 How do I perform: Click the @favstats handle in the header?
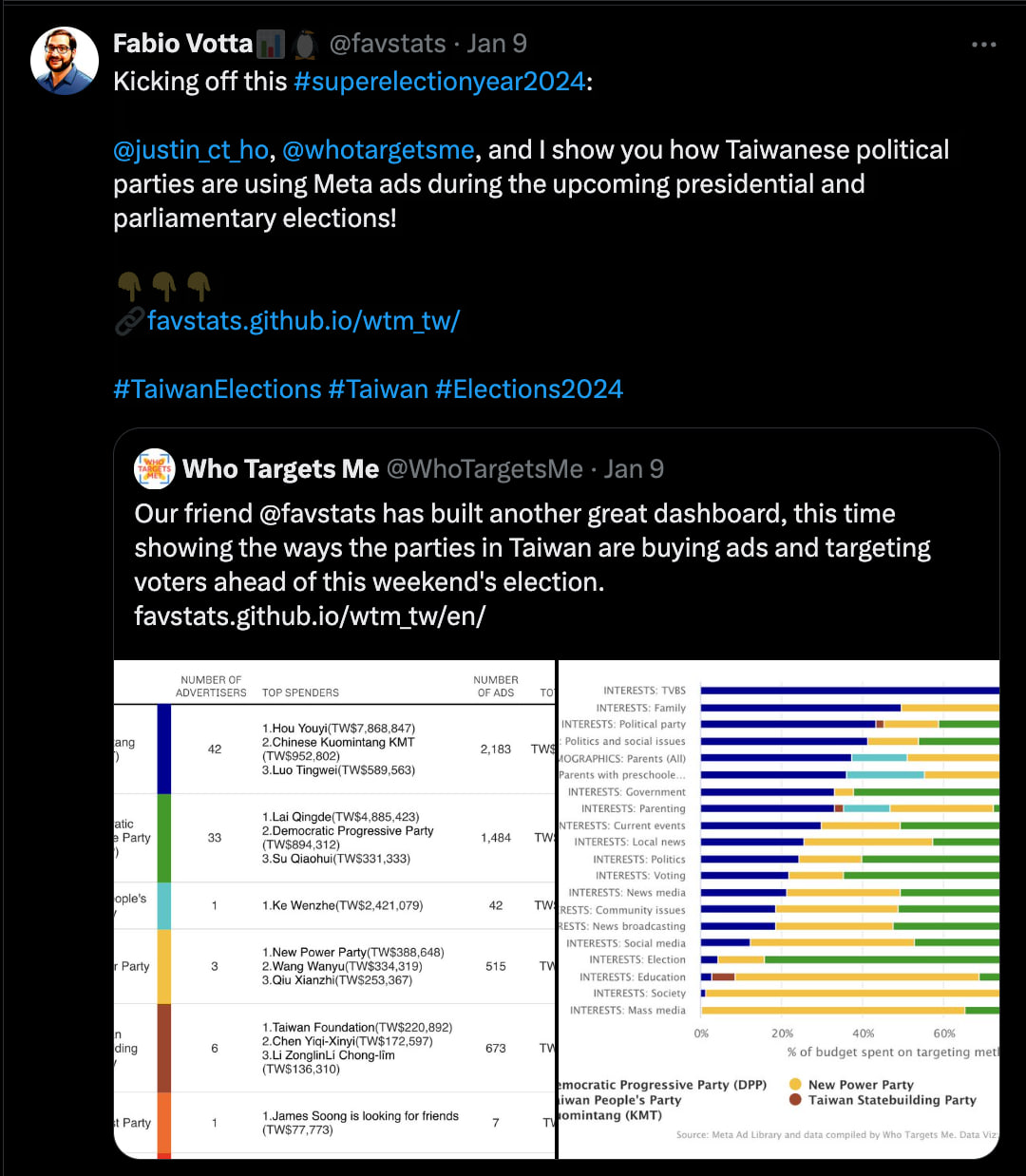(x=388, y=44)
